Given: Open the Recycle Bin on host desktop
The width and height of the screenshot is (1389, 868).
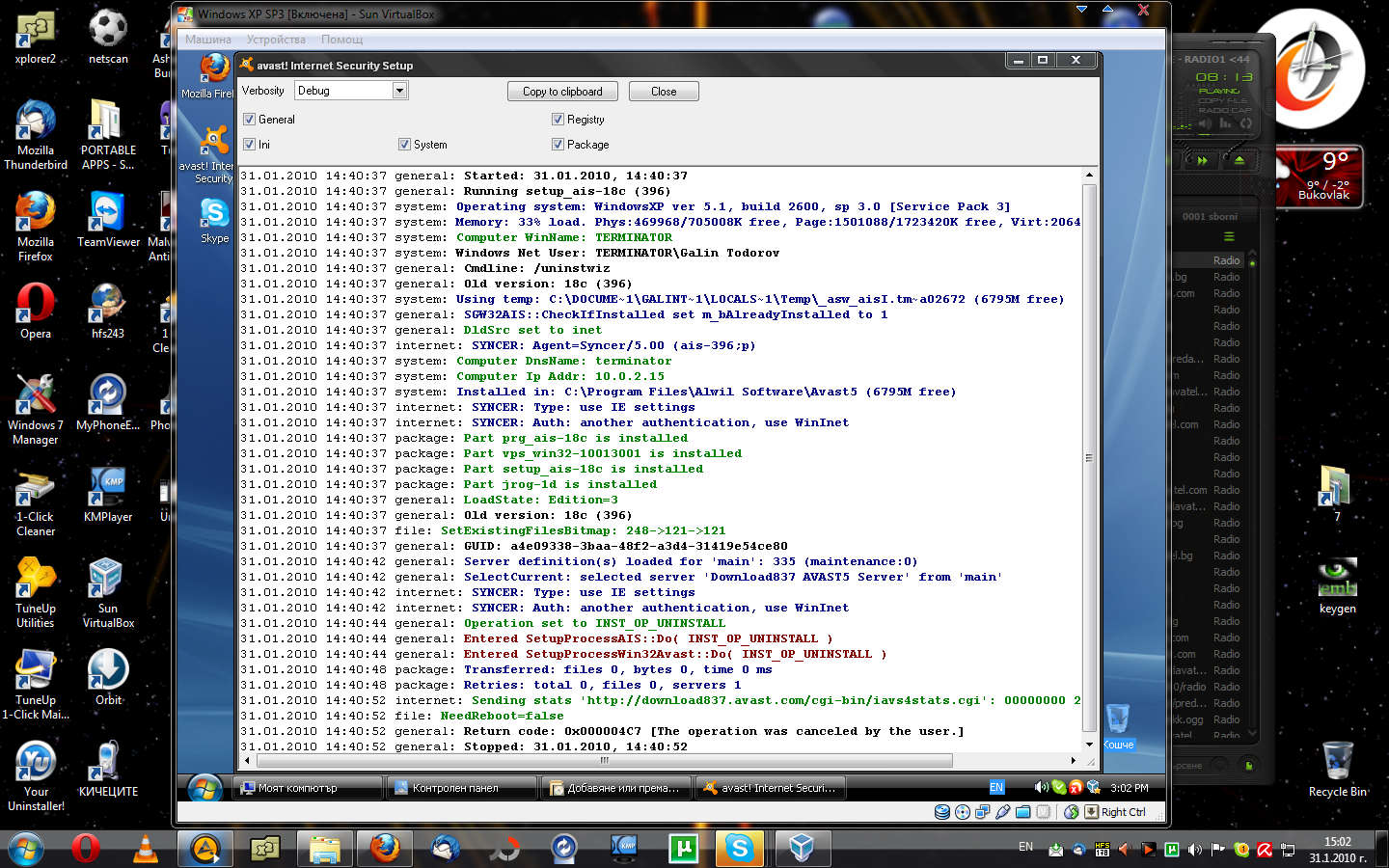Looking at the screenshot, I should tap(1338, 770).
